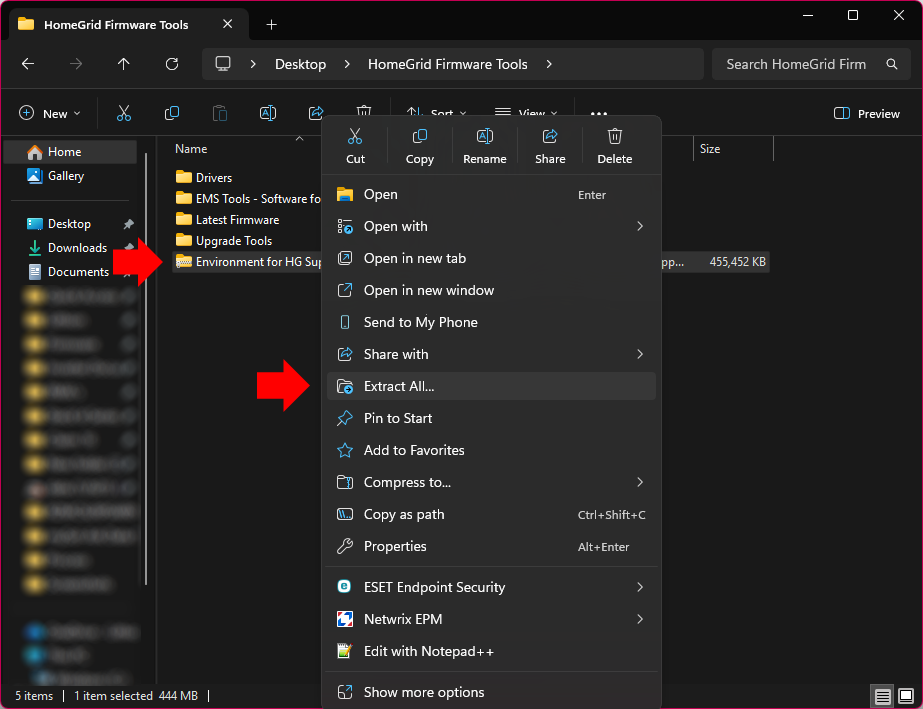
Task: Select Pin to Start
Action: click(x=491, y=418)
